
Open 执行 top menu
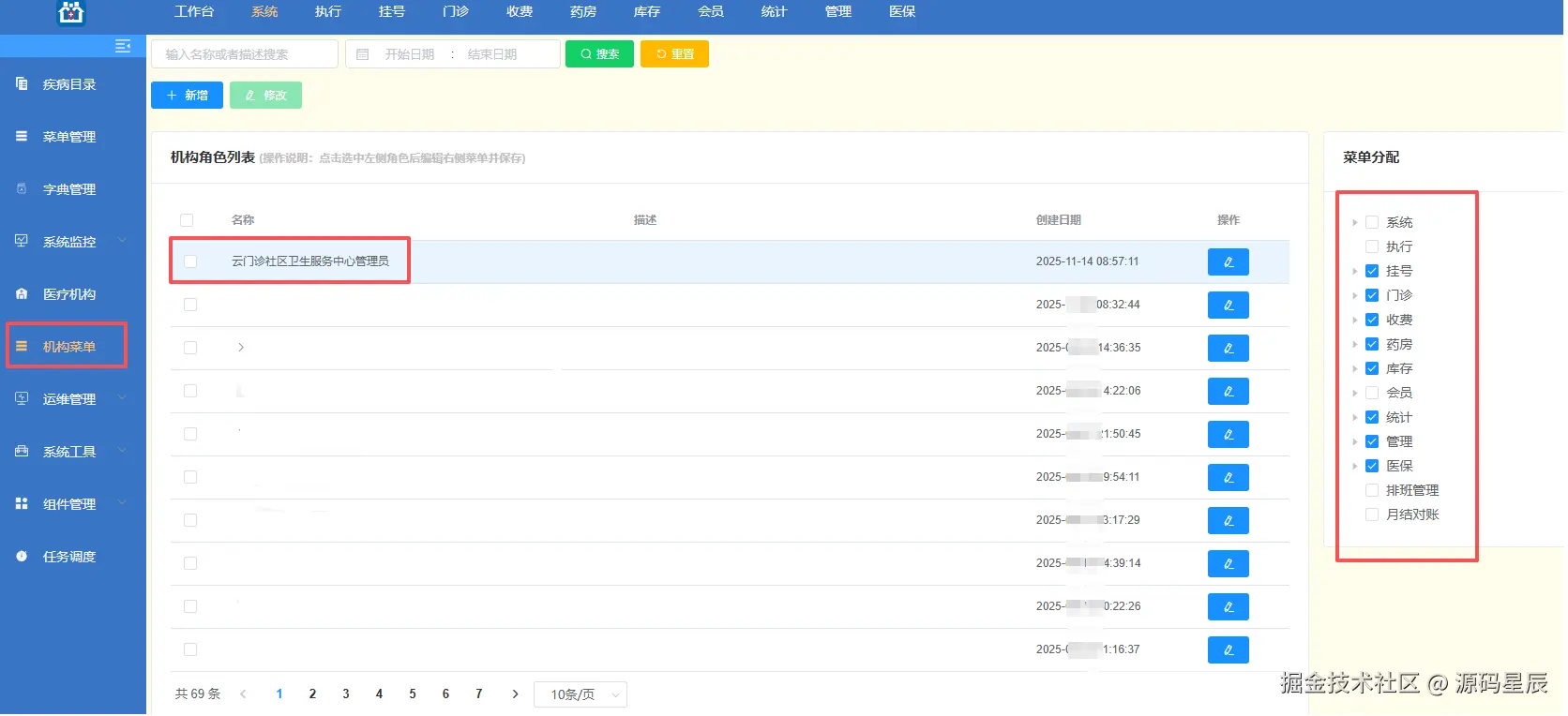coord(328,12)
